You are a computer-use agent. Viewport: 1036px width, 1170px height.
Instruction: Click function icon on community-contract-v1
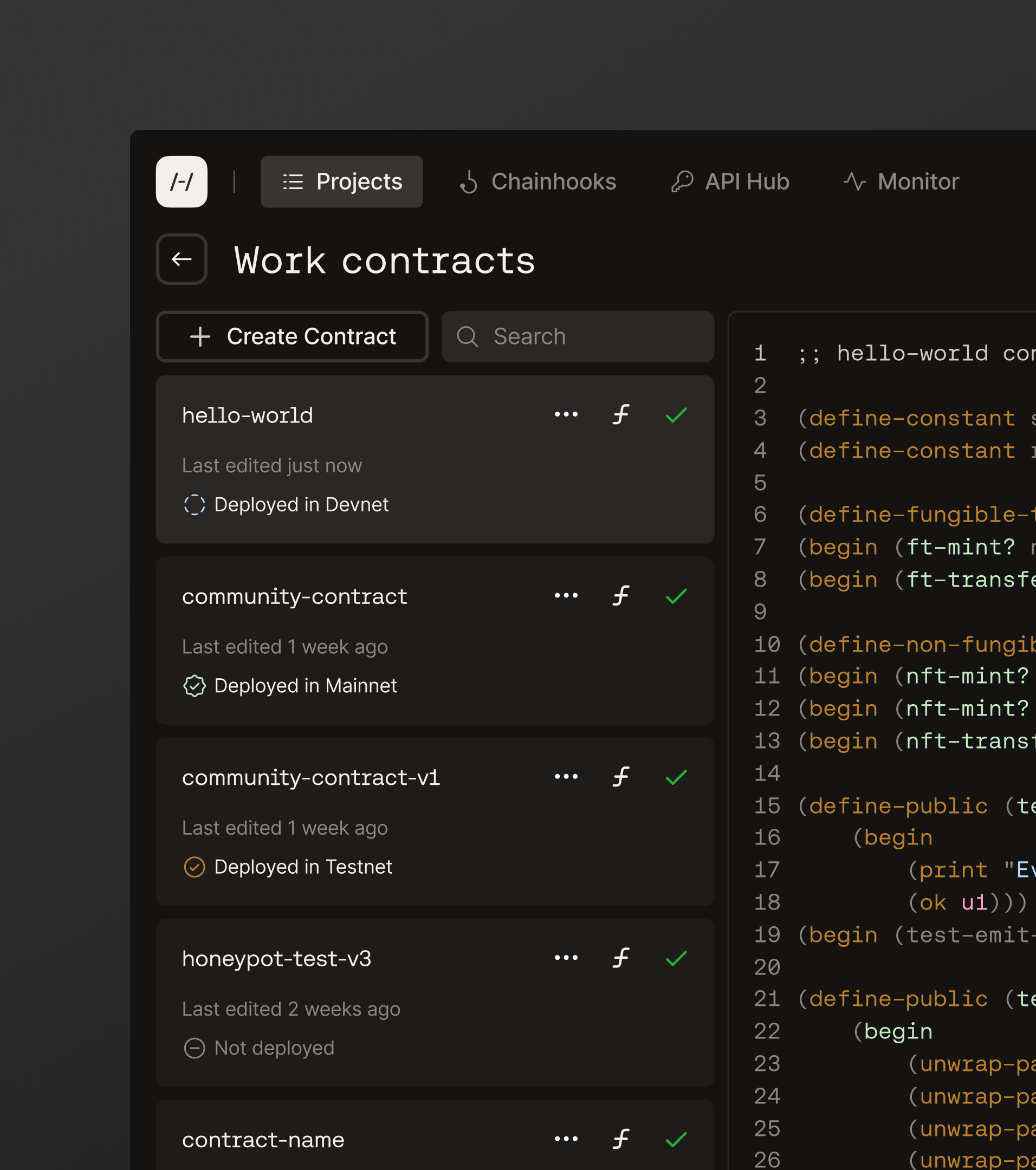pos(621,777)
